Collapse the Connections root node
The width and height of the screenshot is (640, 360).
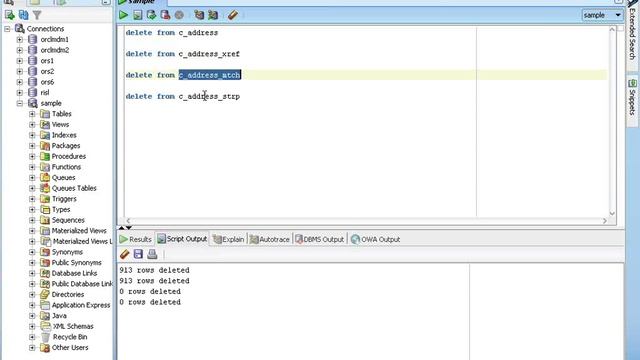point(7,29)
